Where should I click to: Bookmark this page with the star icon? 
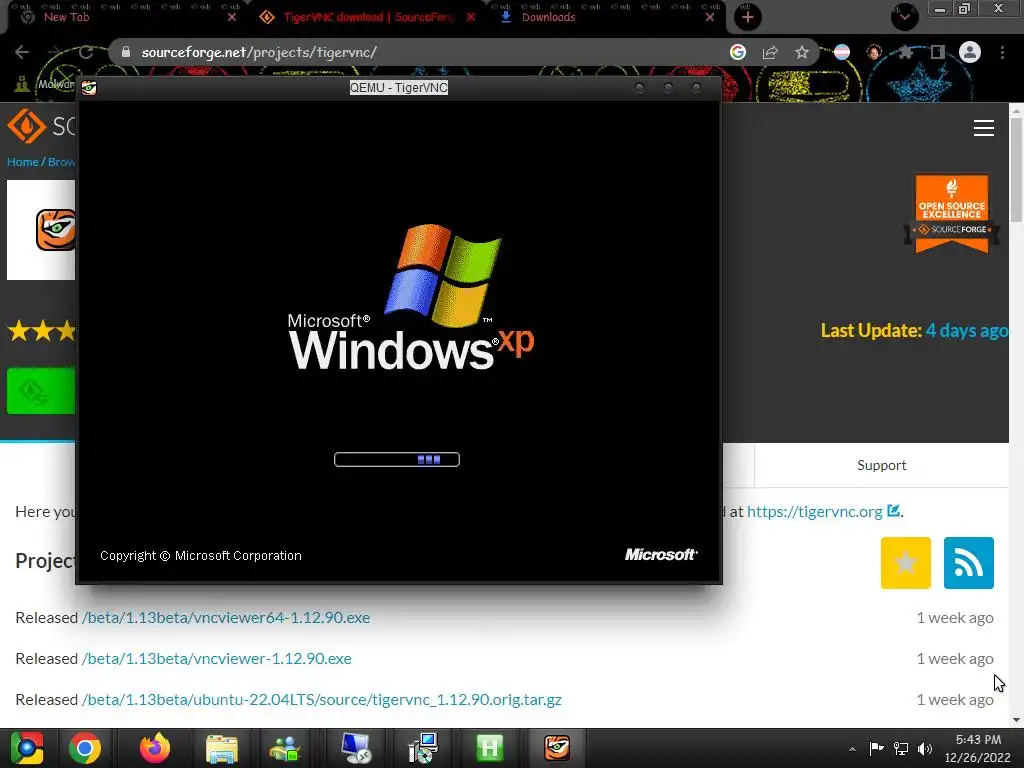coord(802,52)
